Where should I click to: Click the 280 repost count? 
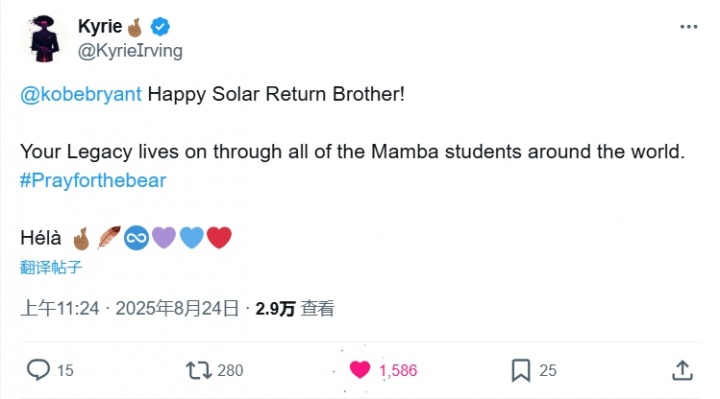click(230, 370)
